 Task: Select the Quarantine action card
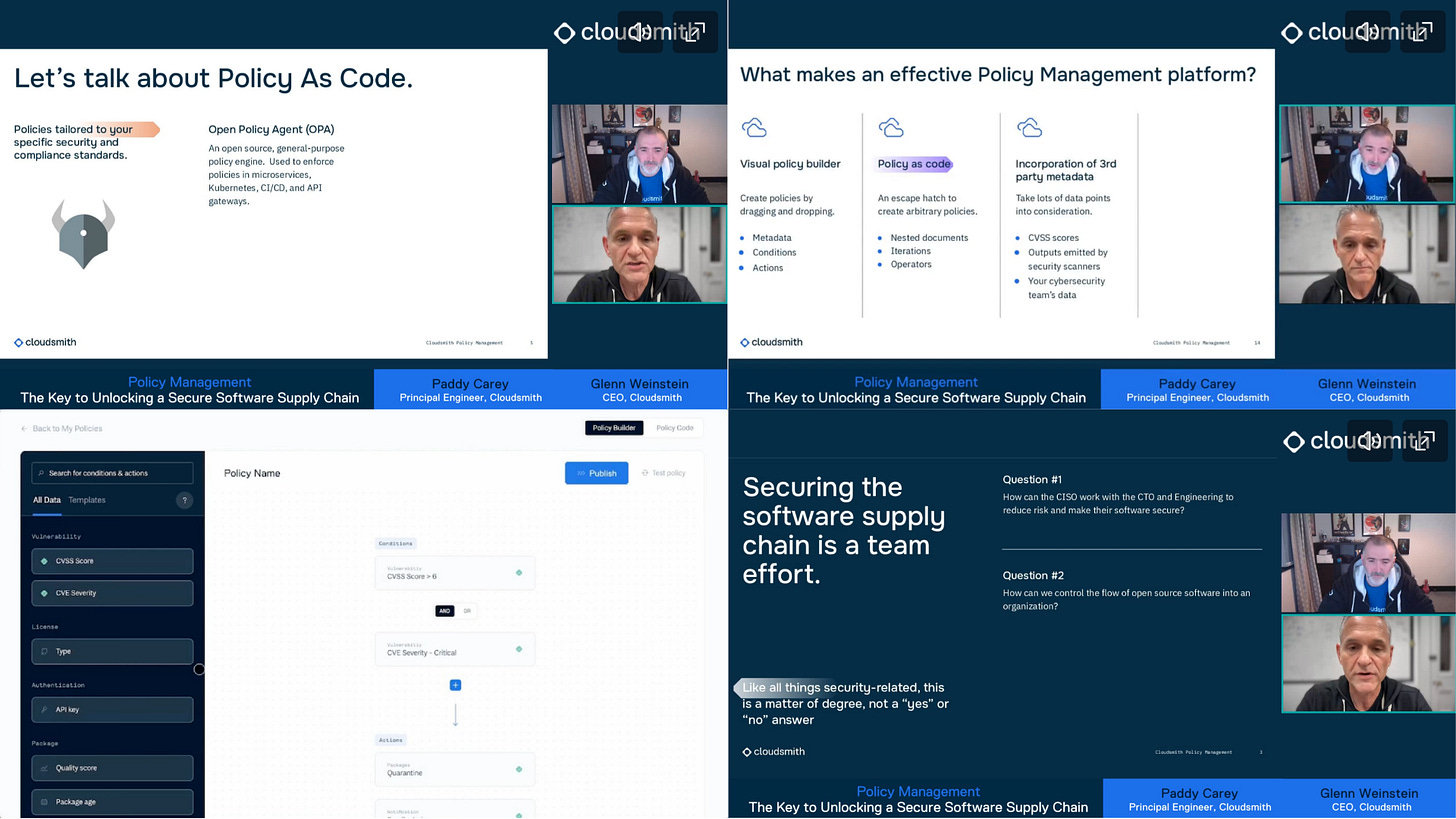[x=455, y=769]
